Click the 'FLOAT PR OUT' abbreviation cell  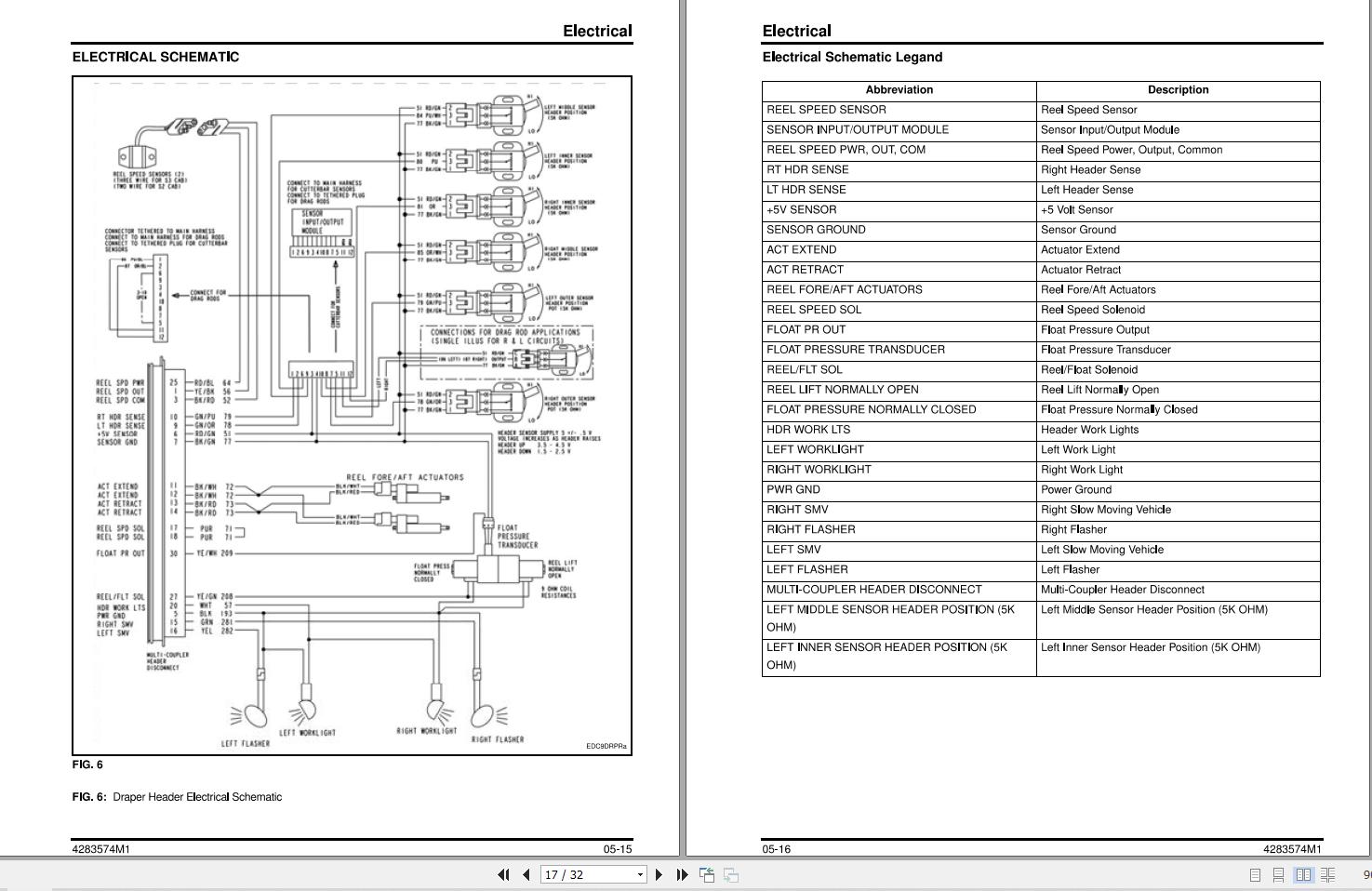click(x=899, y=330)
